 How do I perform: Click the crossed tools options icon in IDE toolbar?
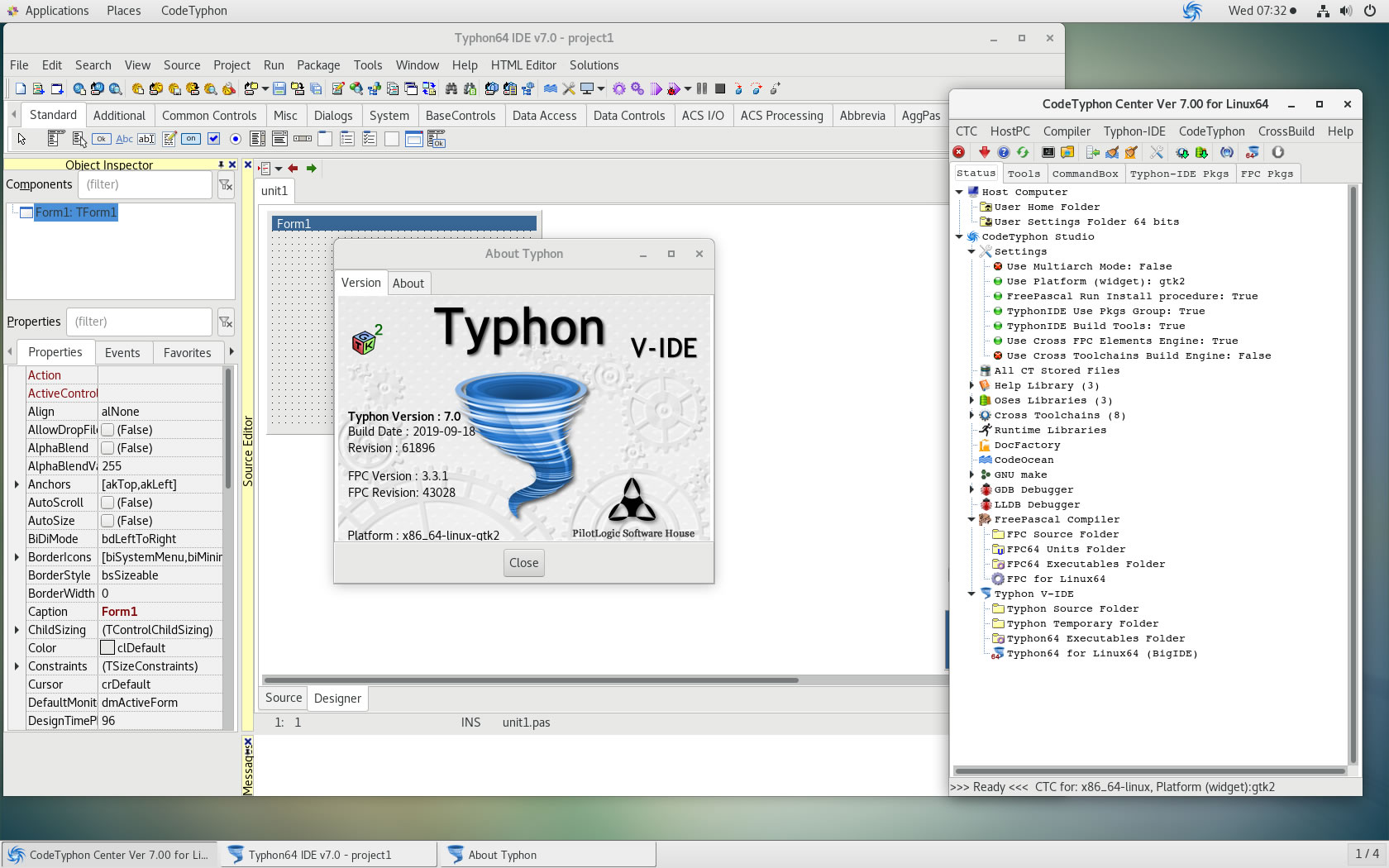click(x=569, y=88)
